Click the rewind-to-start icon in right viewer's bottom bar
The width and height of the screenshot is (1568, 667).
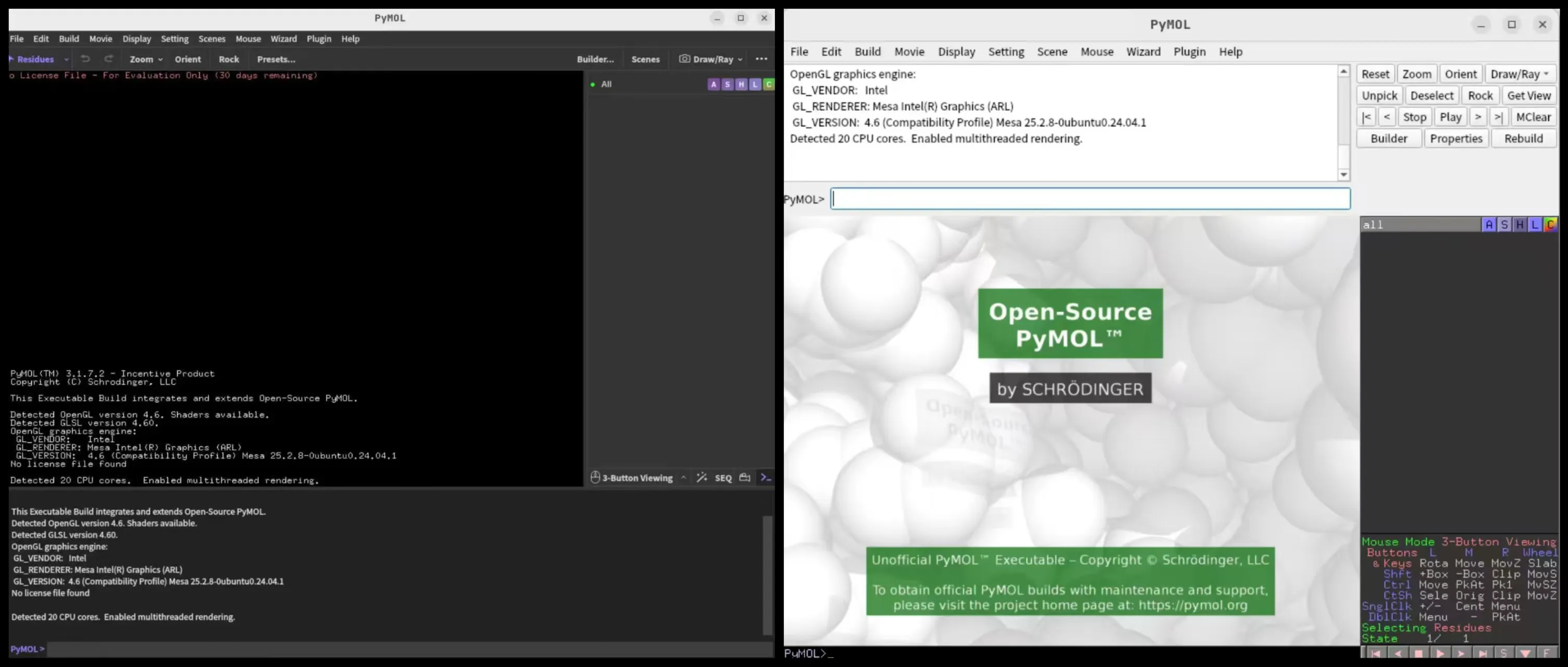(1376, 653)
